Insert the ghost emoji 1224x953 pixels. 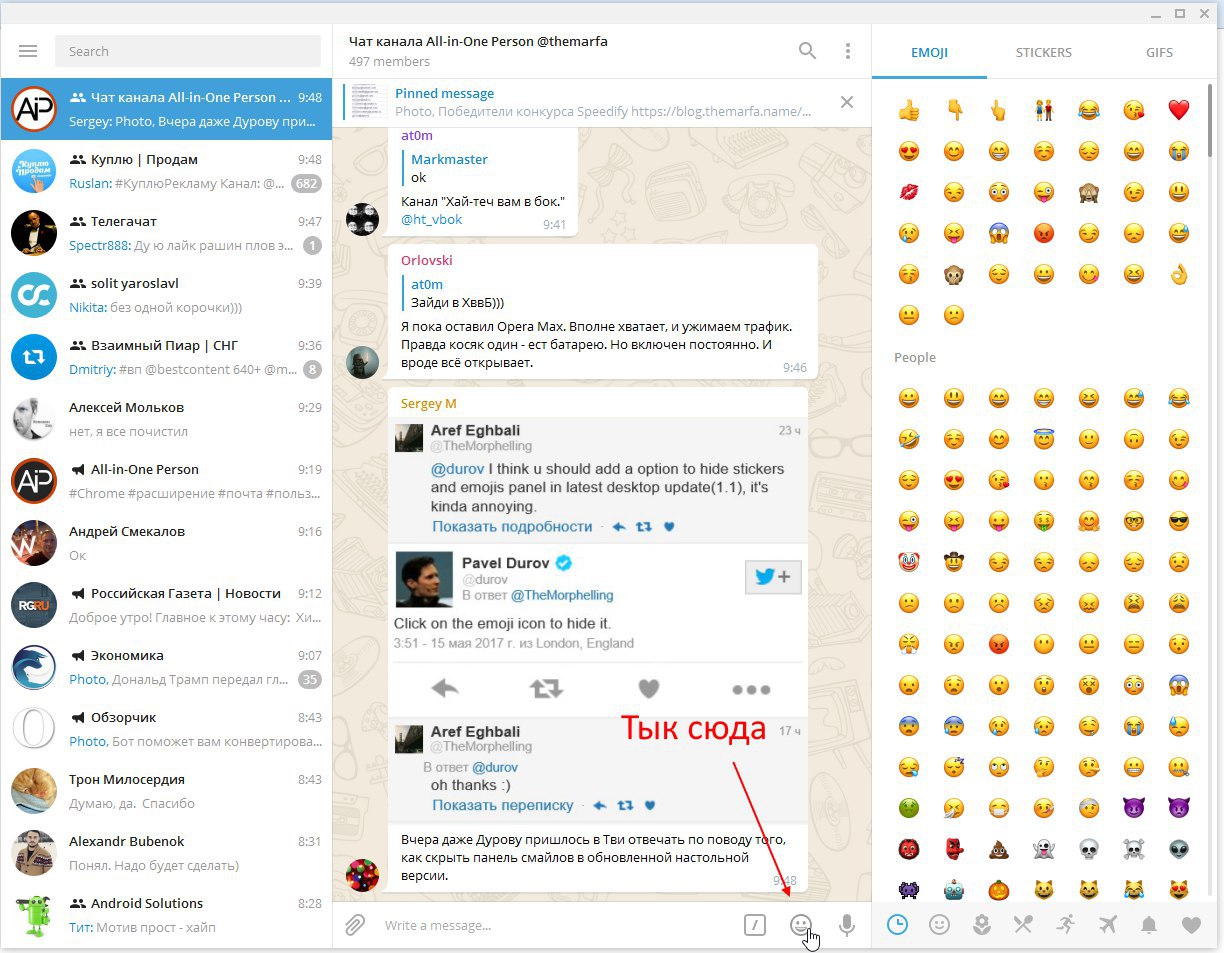point(1044,849)
